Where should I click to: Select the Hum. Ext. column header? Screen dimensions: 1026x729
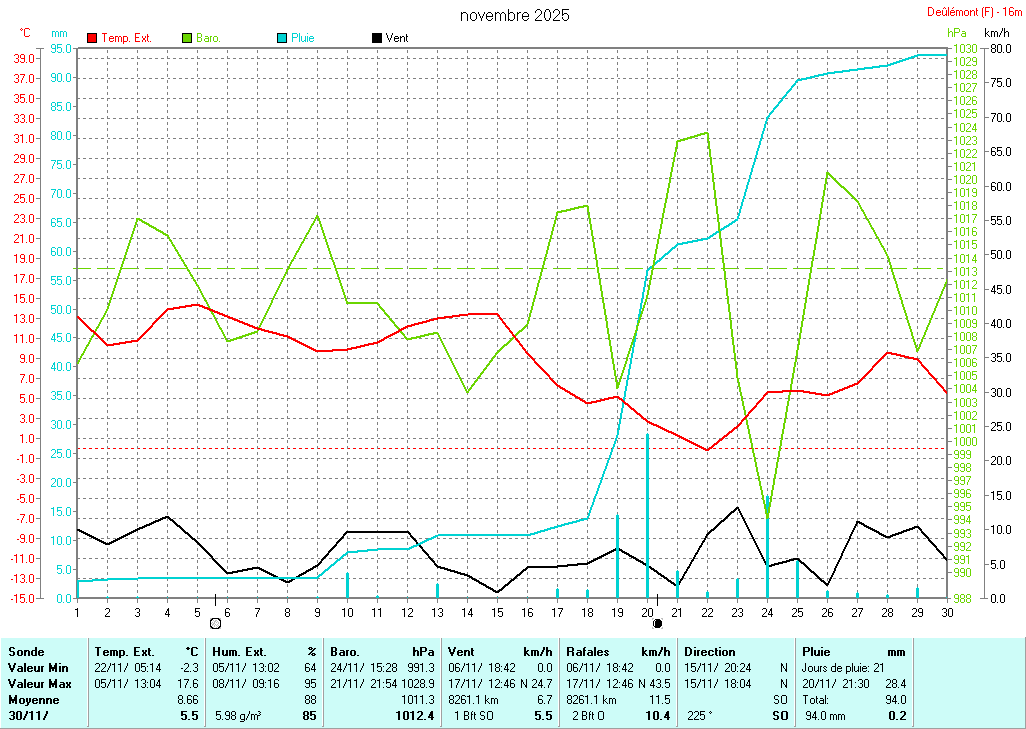[x=242, y=652]
